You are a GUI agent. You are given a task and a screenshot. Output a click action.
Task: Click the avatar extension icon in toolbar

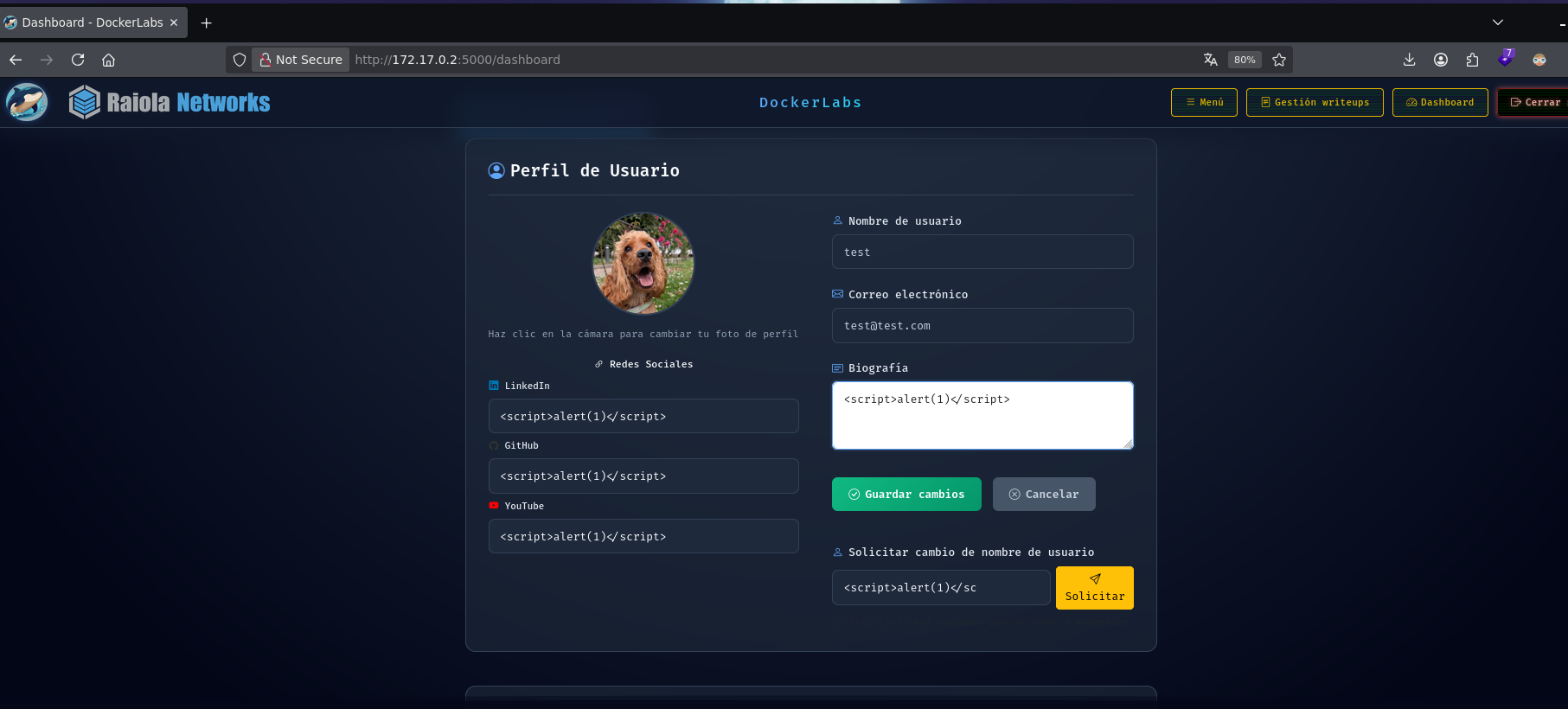(x=1539, y=60)
